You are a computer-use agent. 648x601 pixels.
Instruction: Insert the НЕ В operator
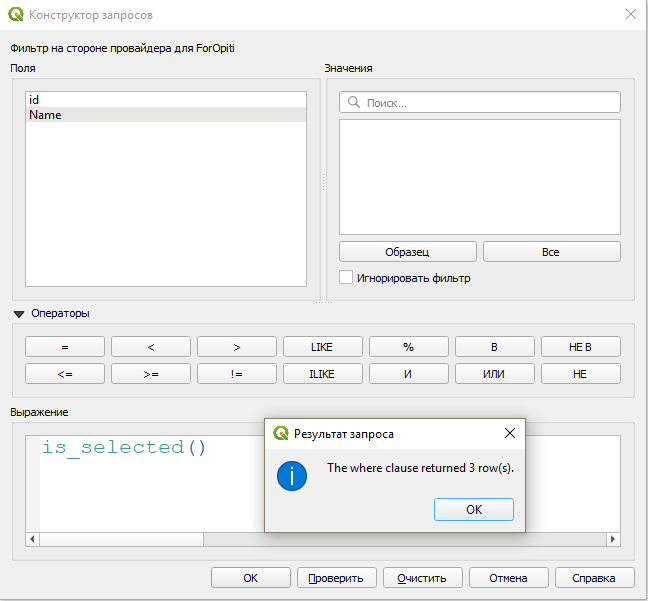tap(580, 347)
